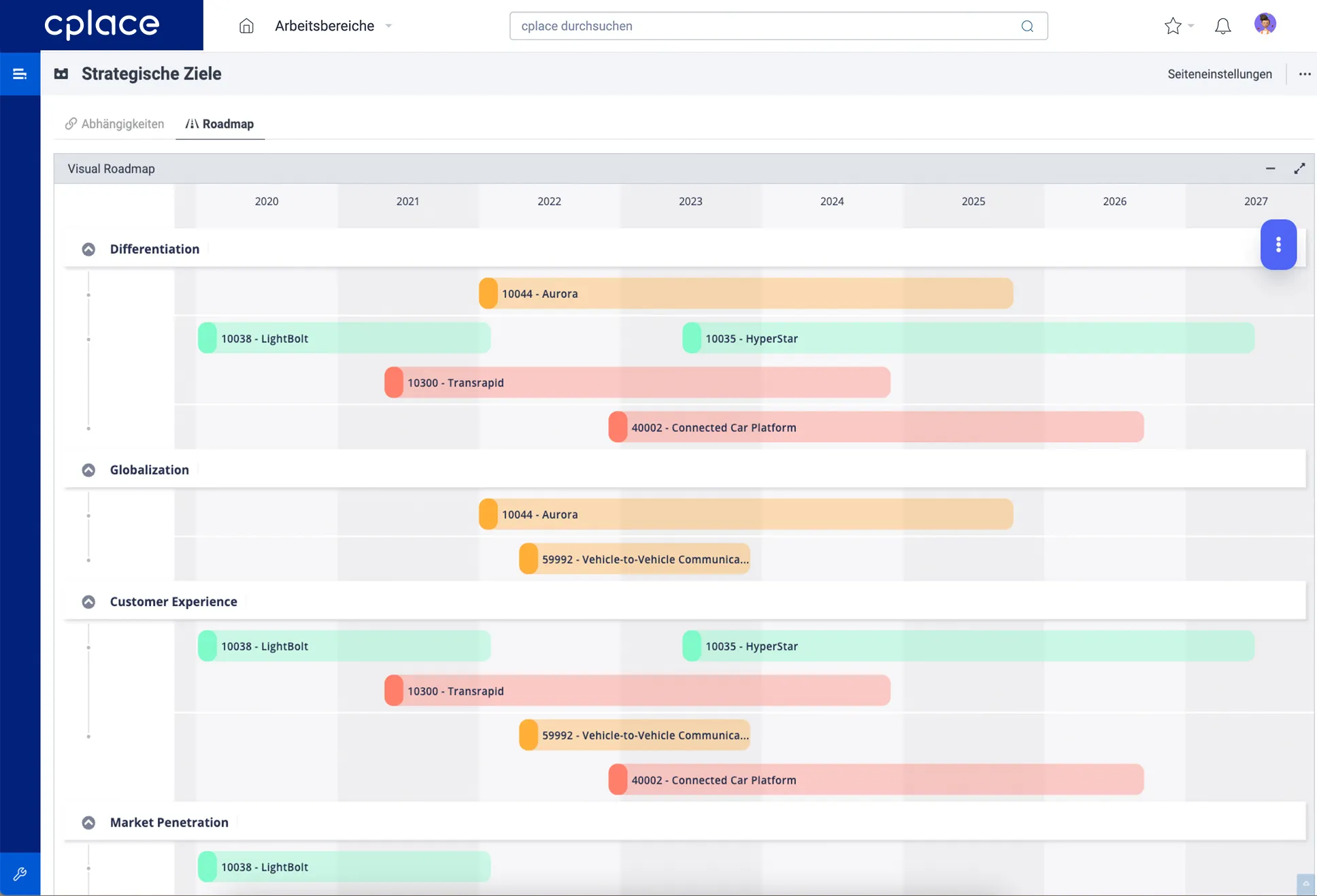Open the floating blue action menu
1317x896 pixels.
click(x=1278, y=245)
